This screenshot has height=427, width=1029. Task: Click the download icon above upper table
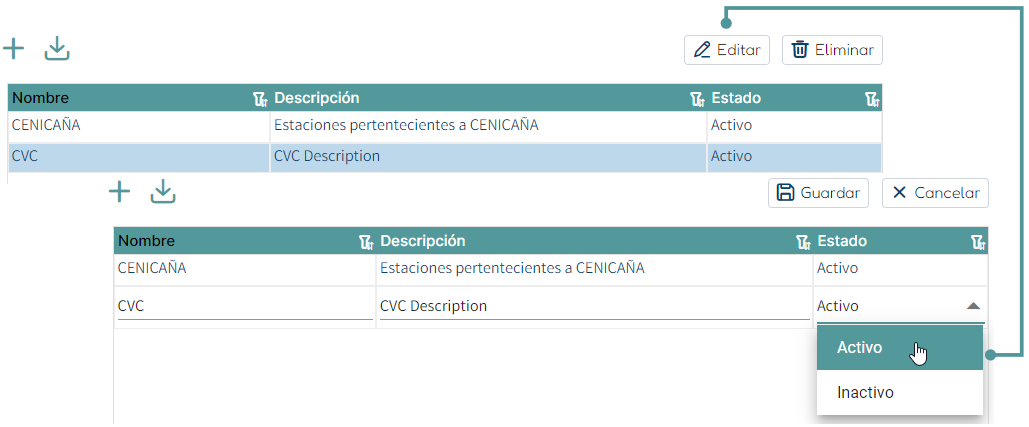57,49
